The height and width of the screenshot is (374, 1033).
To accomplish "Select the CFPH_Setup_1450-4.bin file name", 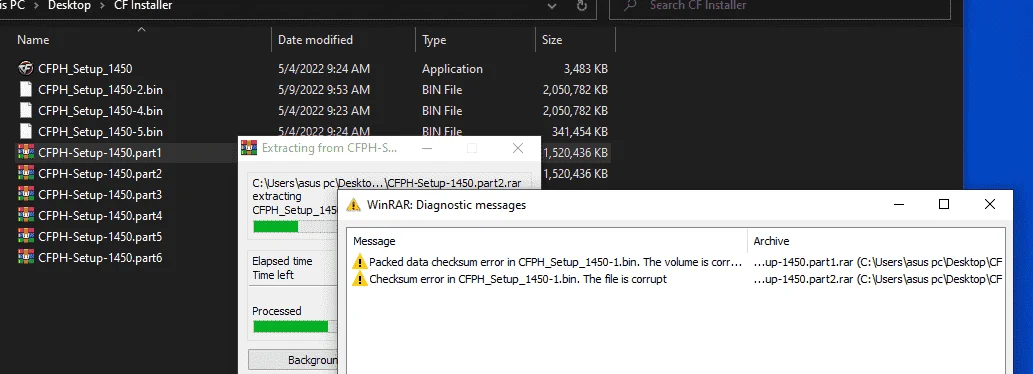I will point(100,111).
